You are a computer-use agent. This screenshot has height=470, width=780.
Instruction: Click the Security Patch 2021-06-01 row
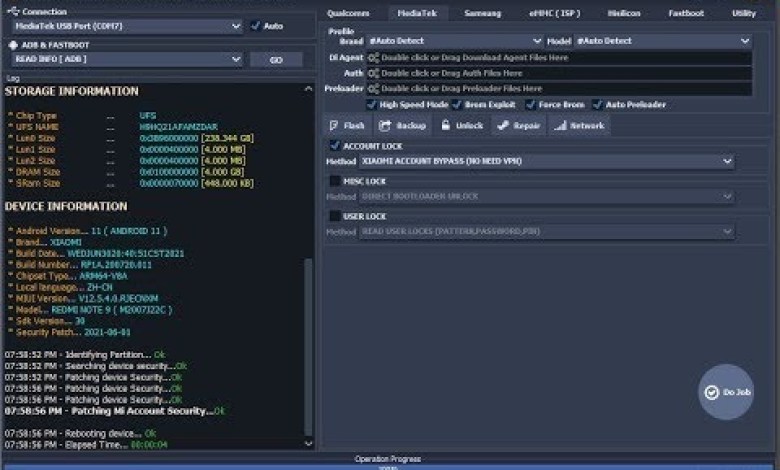coord(69,332)
